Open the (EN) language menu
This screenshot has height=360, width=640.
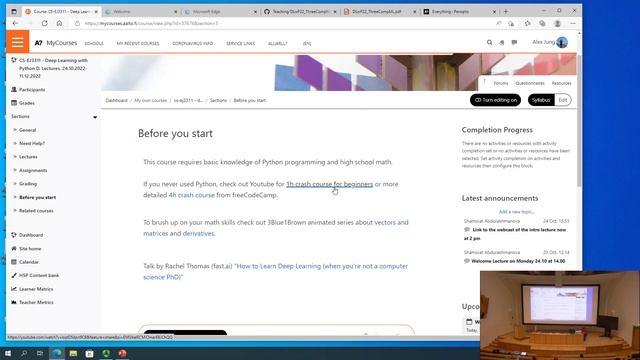tap(307, 43)
